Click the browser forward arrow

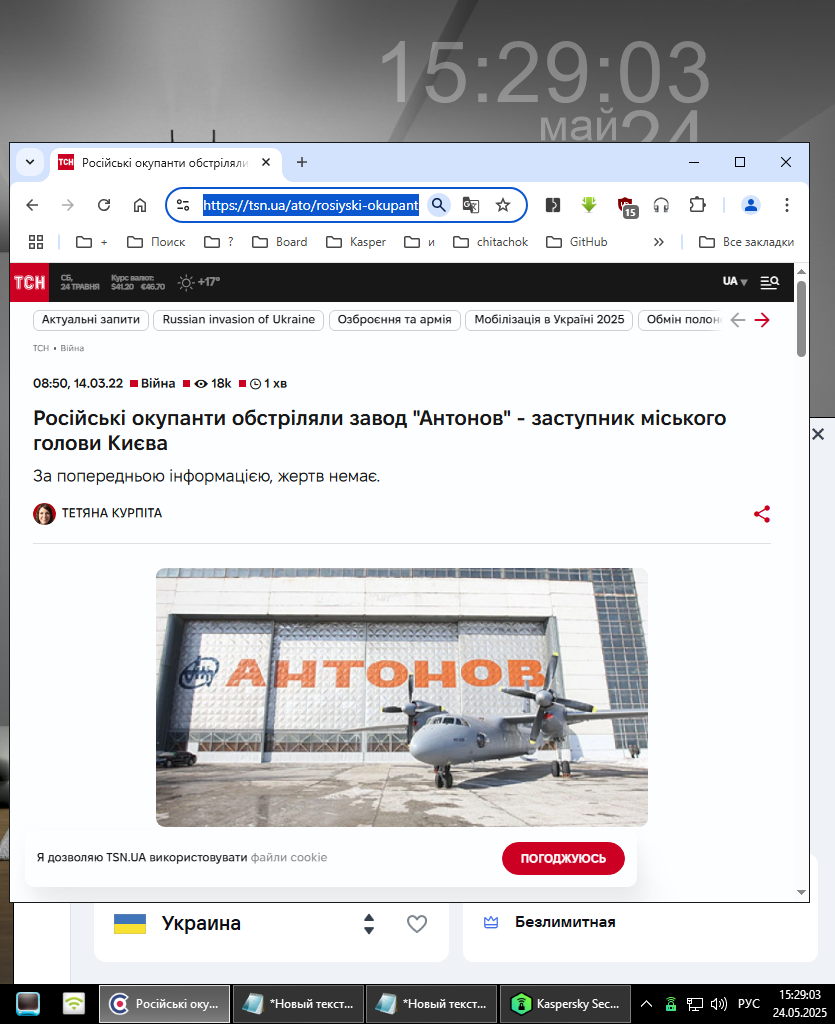pos(68,205)
